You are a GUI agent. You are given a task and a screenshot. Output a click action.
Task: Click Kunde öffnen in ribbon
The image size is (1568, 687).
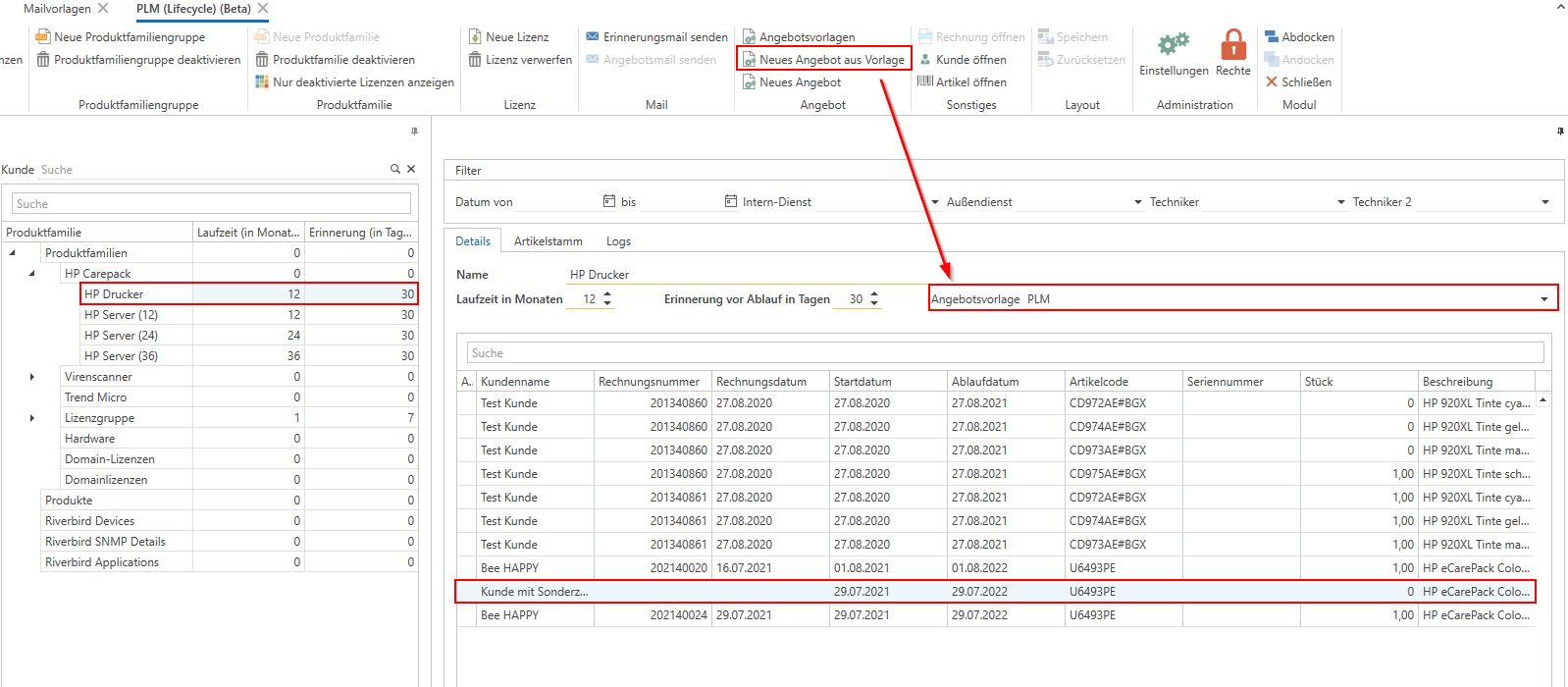[x=970, y=60]
